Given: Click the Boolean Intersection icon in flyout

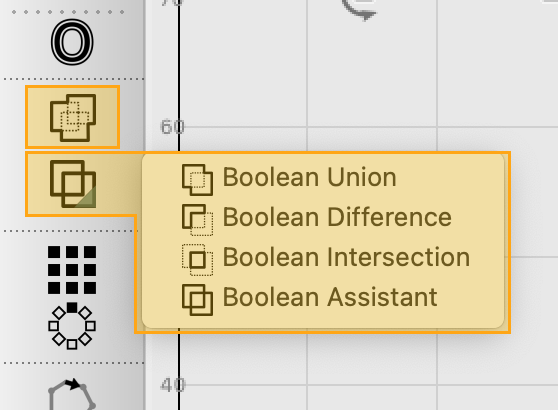Looking at the screenshot, I should (198, 260).
